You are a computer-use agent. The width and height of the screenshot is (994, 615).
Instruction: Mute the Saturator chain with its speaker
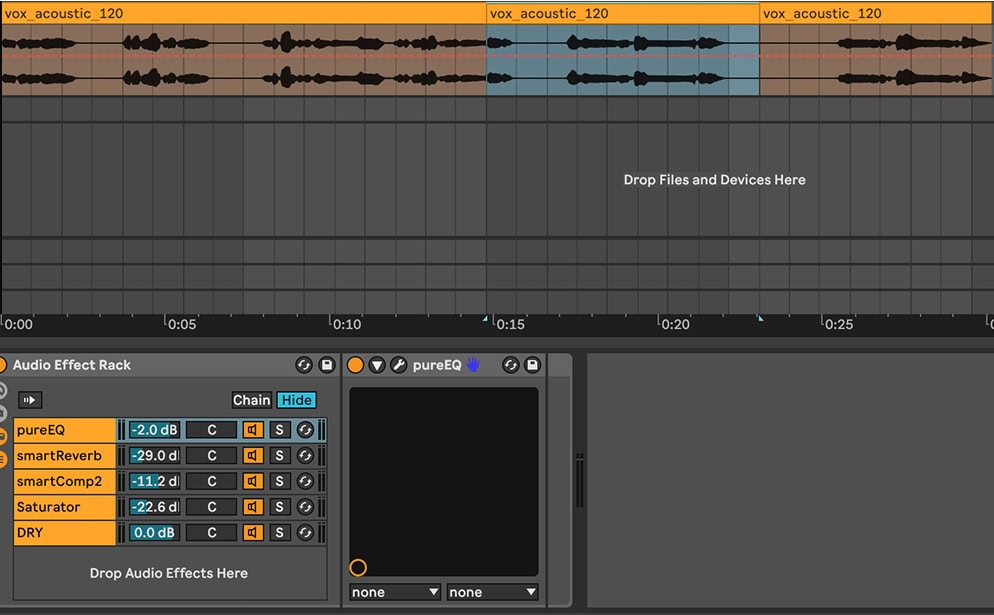point(253,507)
